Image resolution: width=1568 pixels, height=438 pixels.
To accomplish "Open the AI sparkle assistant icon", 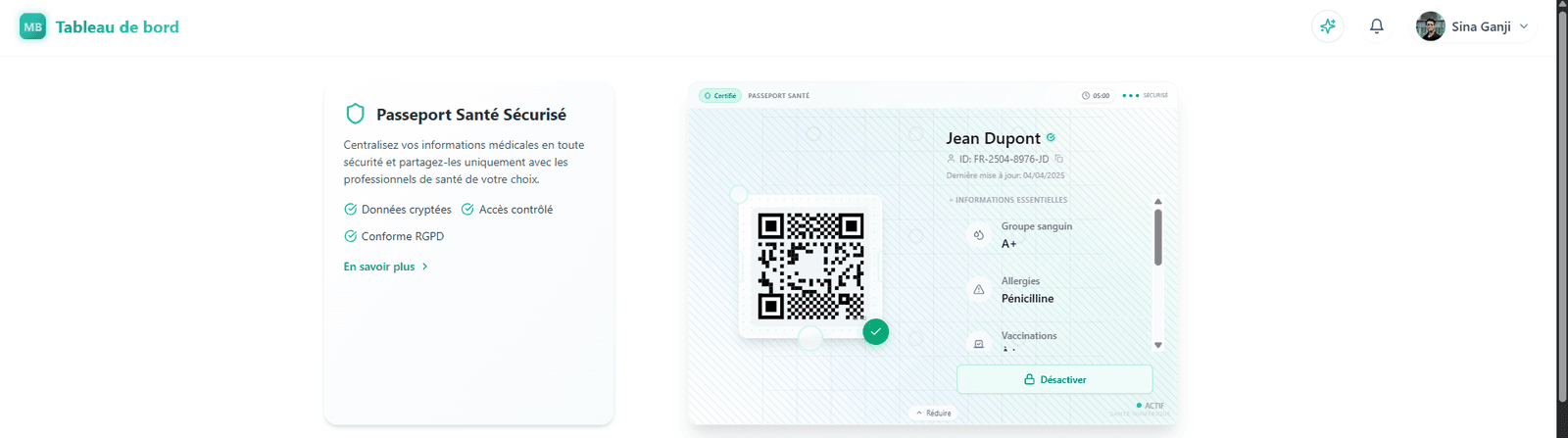I will [1328, 26].
